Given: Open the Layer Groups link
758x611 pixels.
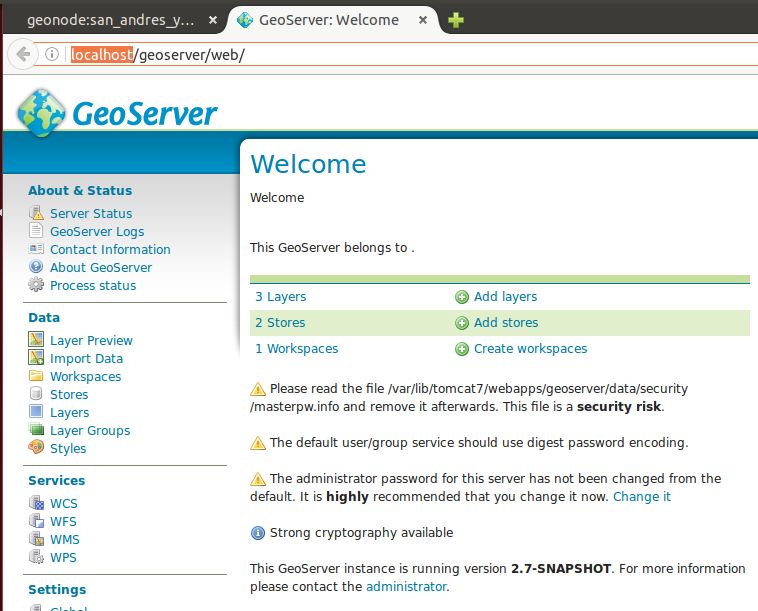Looking at the screenshot, I should click(x=90, y=430).
